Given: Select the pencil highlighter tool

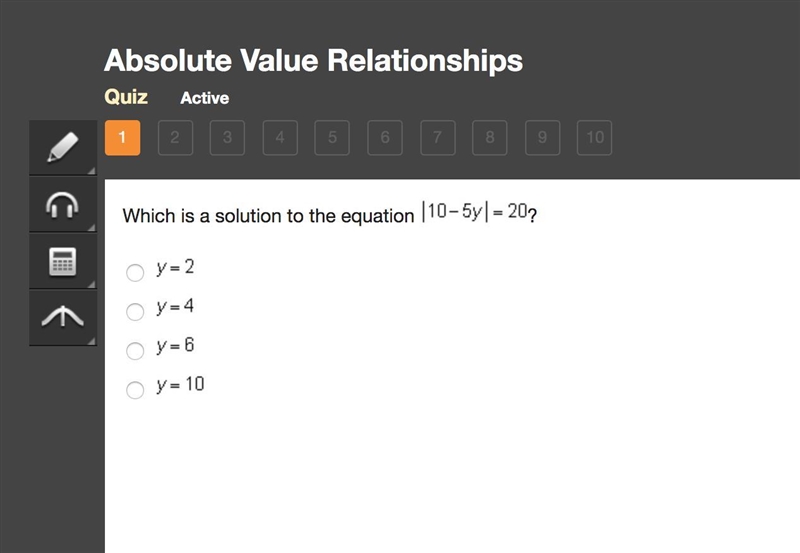Looking at the screenshot, I should (63, 147).
